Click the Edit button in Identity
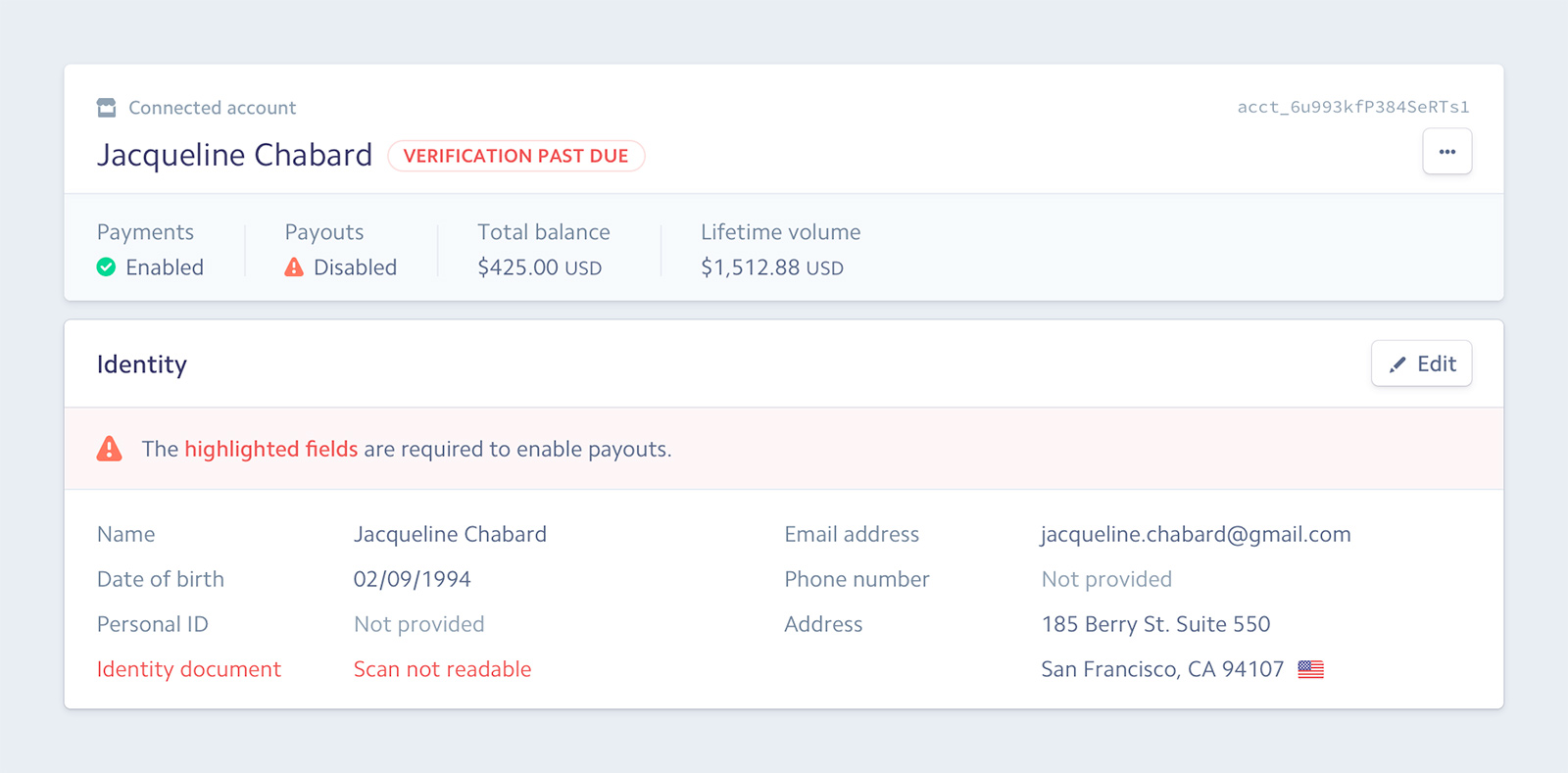 1421,363
